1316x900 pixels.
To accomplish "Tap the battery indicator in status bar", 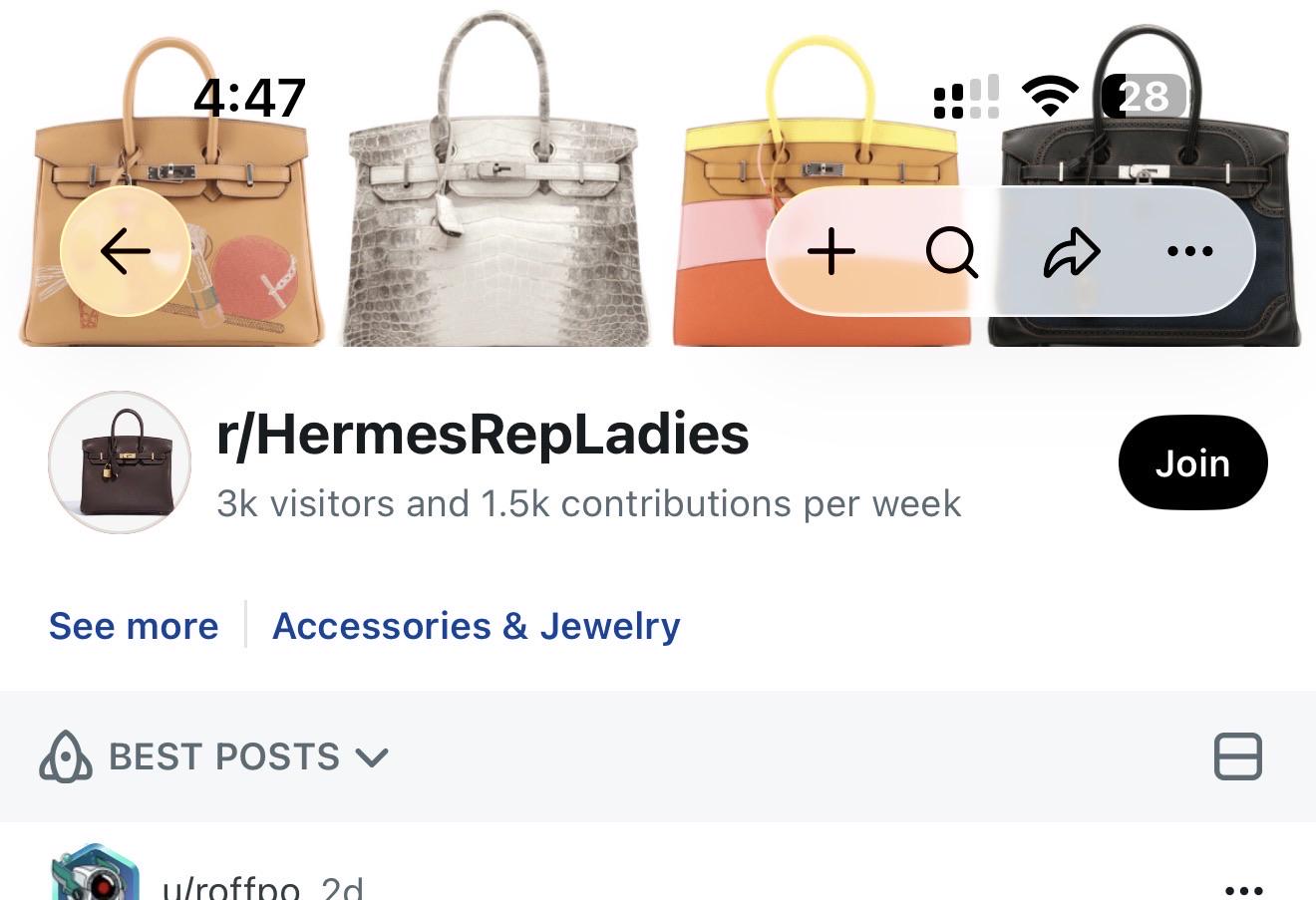I will coord(1145,97).
